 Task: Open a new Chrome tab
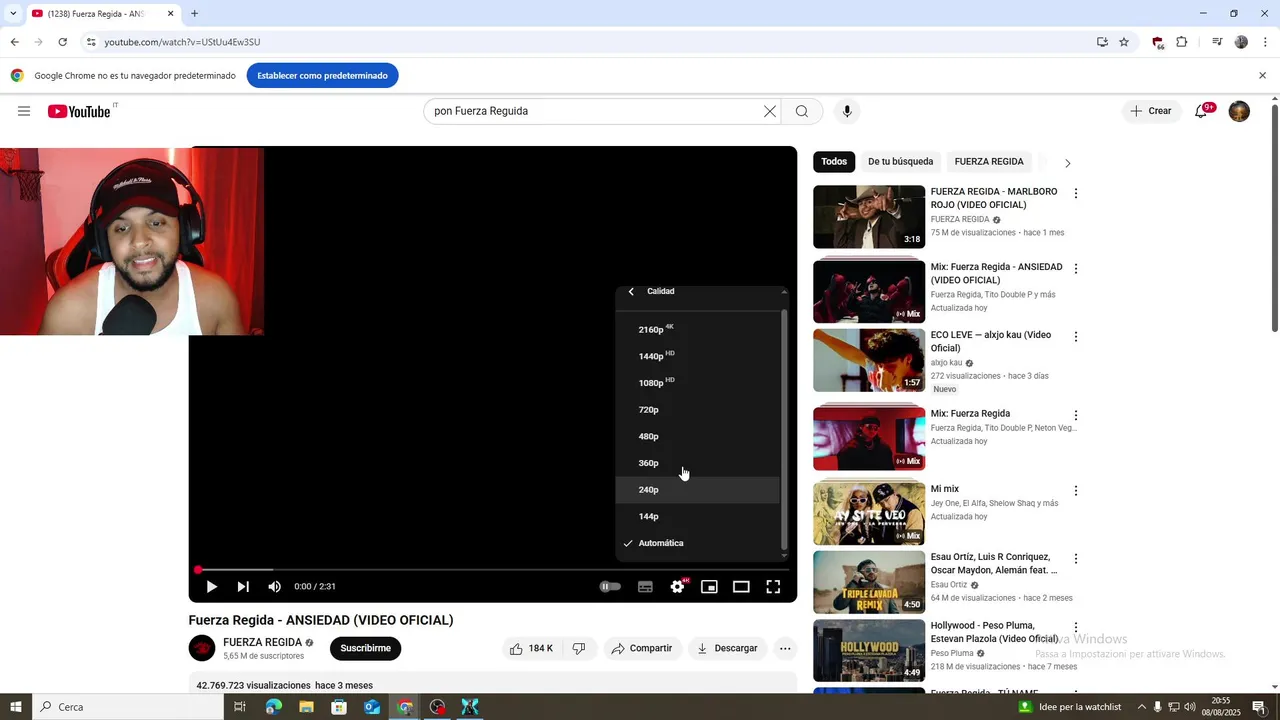(194, 14)
